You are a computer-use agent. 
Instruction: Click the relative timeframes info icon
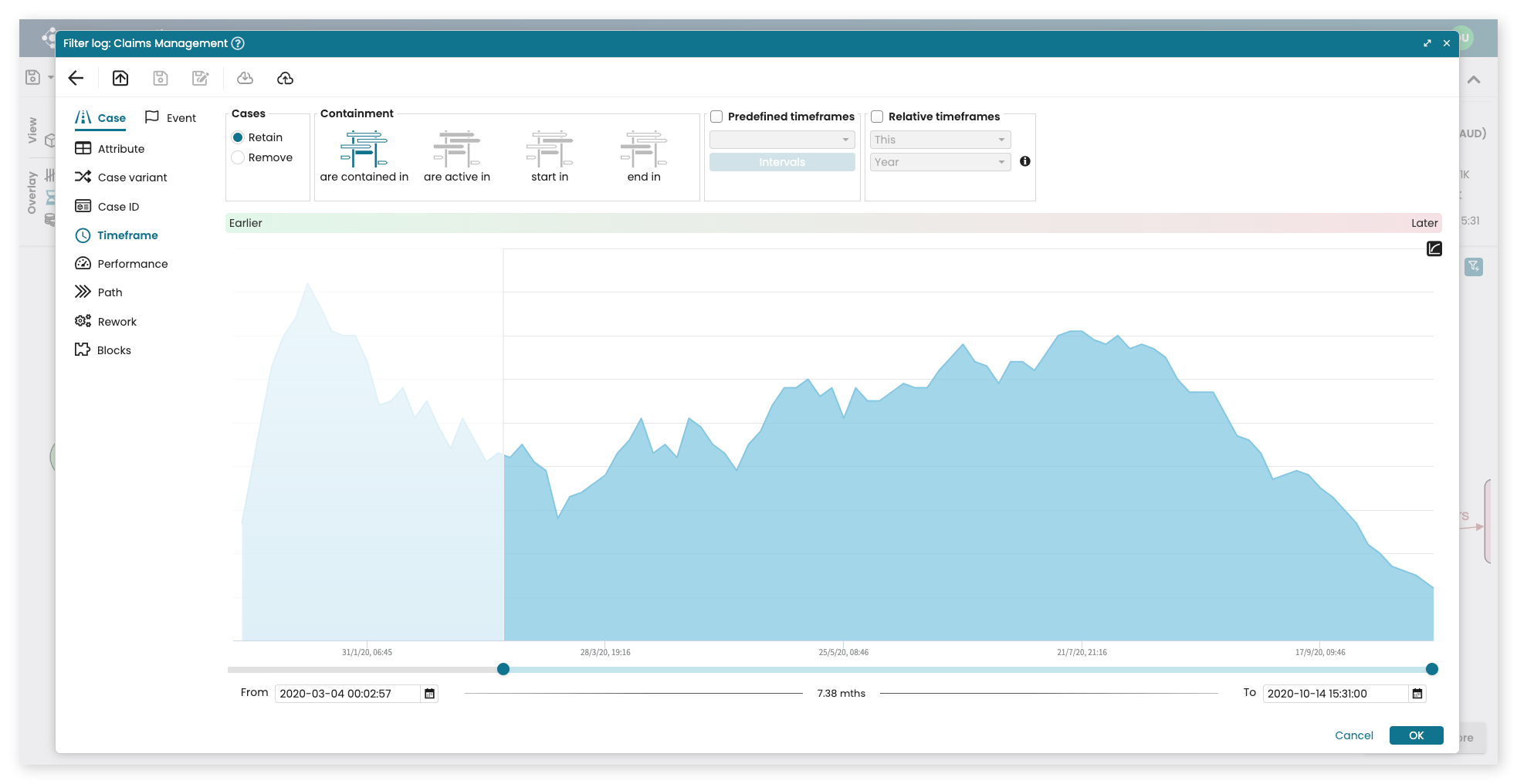tap(1025, 161)
